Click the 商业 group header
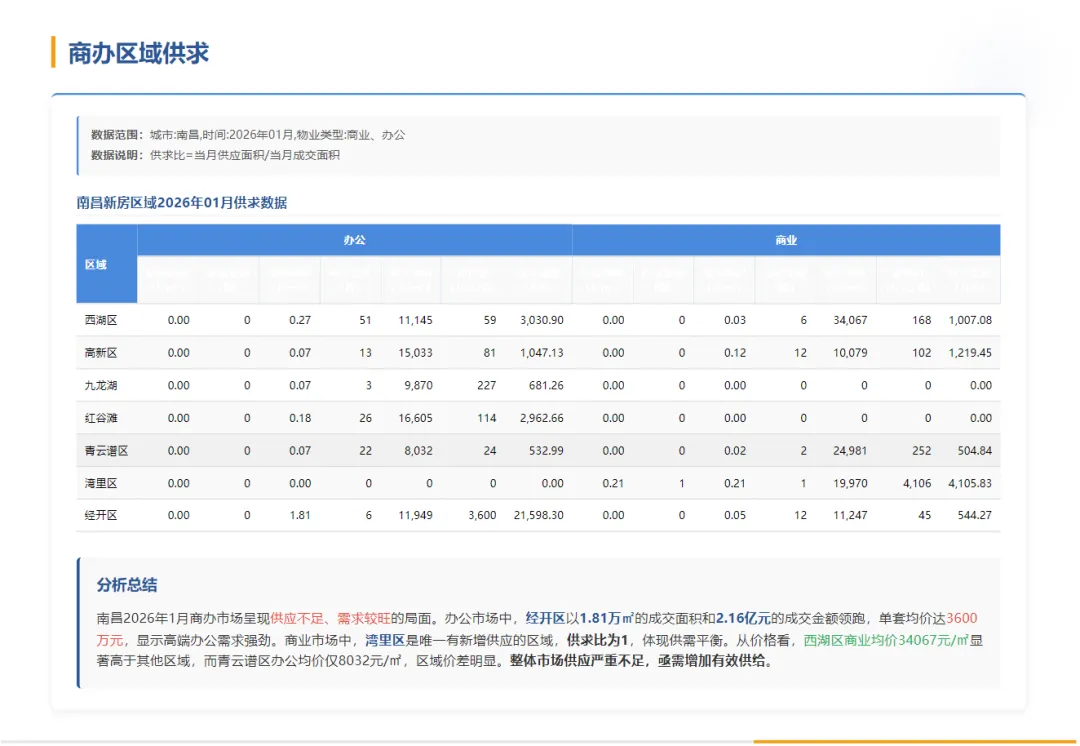Viewport: 1080px width, 746px height. pyautogui.click(x=786, y=240)
